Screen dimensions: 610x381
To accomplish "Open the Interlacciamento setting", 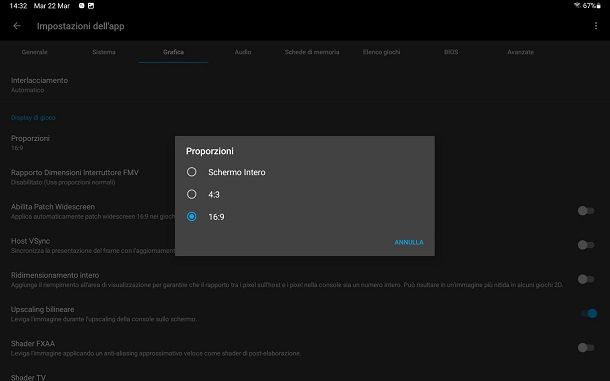I will [x=305, y=84].
